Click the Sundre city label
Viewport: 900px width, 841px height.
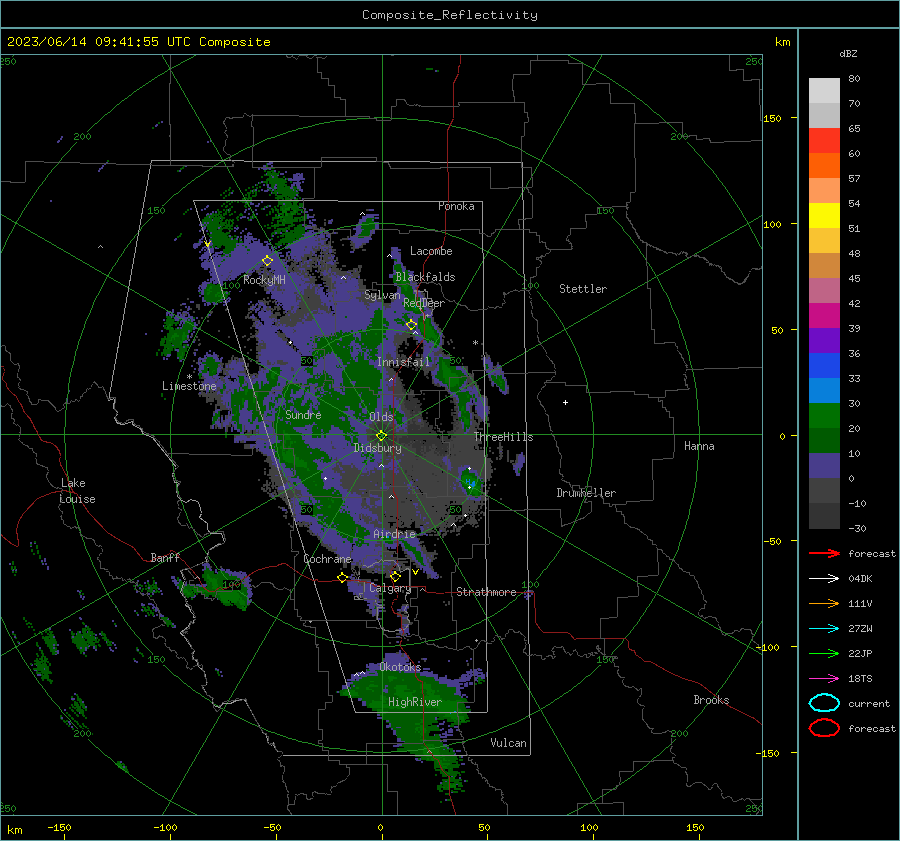pyautogui.click(x=303, y=414)
